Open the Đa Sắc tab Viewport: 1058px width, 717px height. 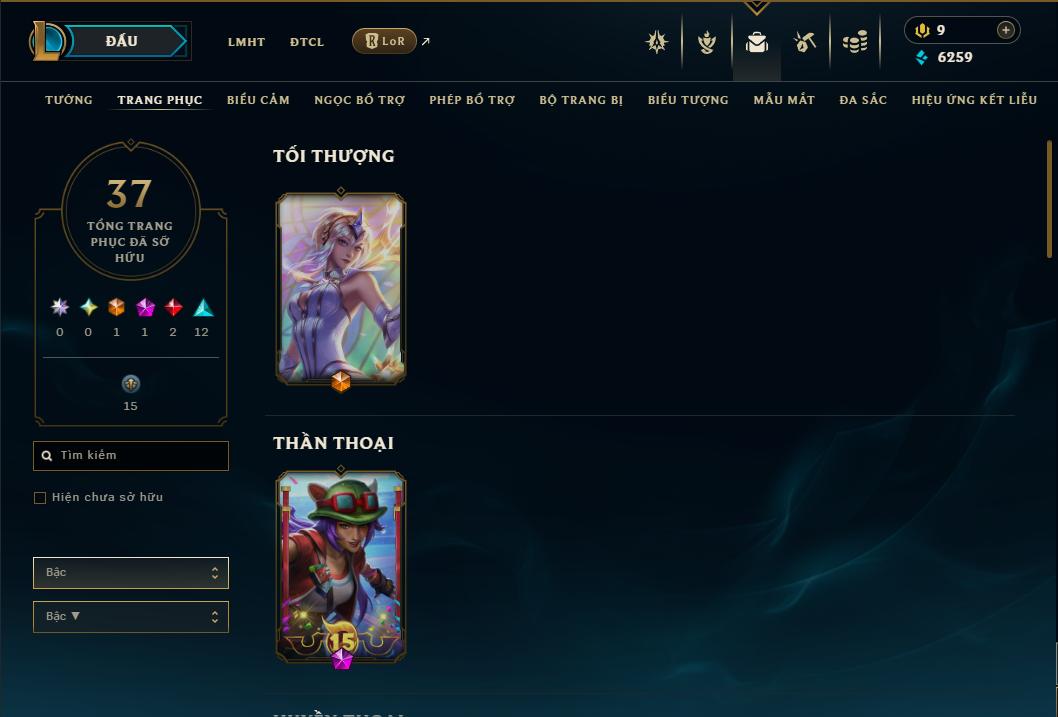pyautogui.click(x=863, y=100)
